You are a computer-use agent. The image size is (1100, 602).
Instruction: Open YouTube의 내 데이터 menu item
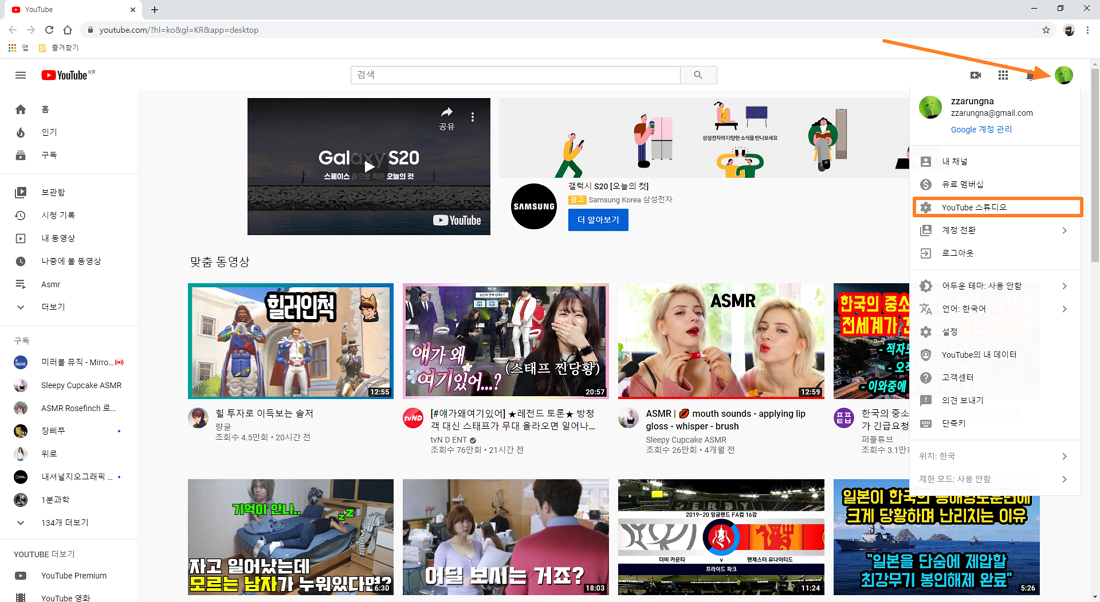pos(994,355)
